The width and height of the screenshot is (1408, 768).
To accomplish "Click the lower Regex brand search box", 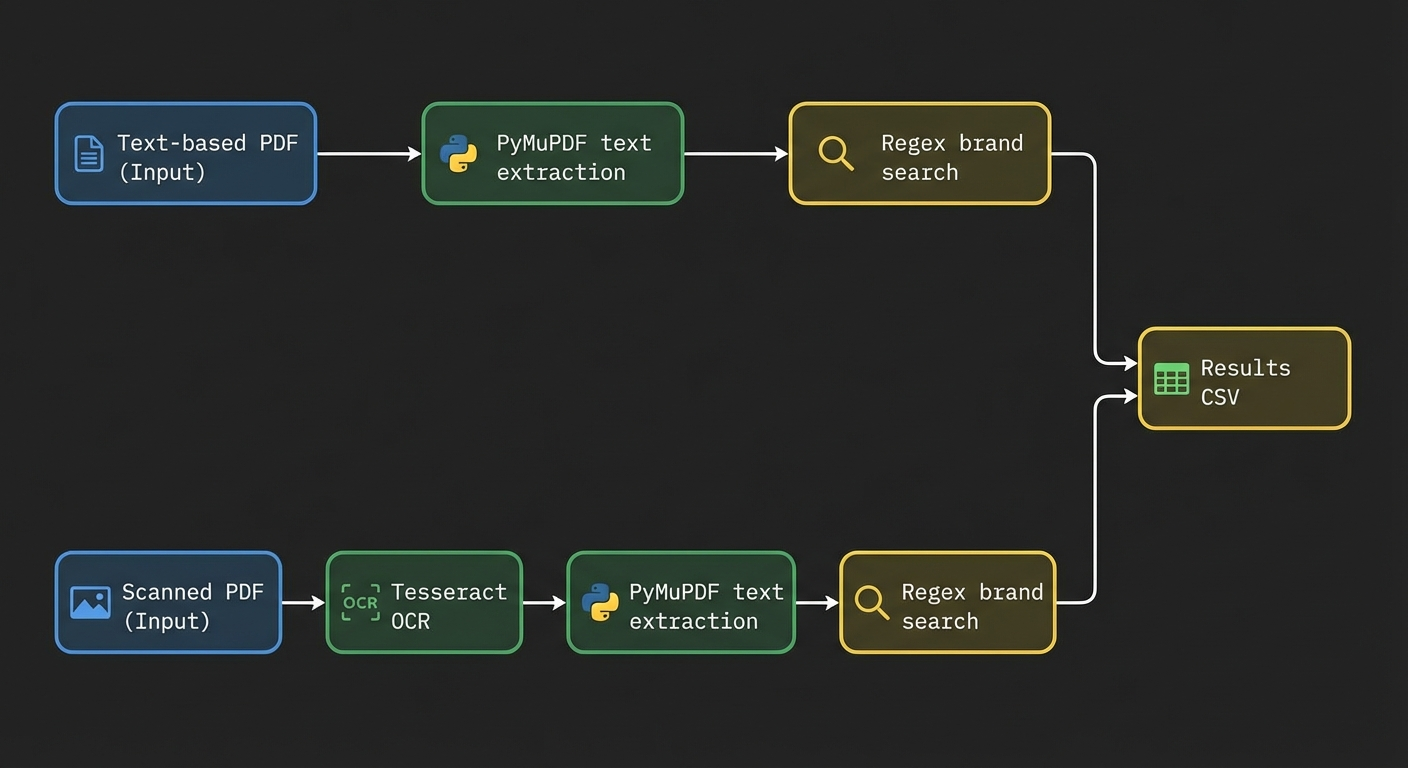I will pyautogui.click(x=947, y=602).
